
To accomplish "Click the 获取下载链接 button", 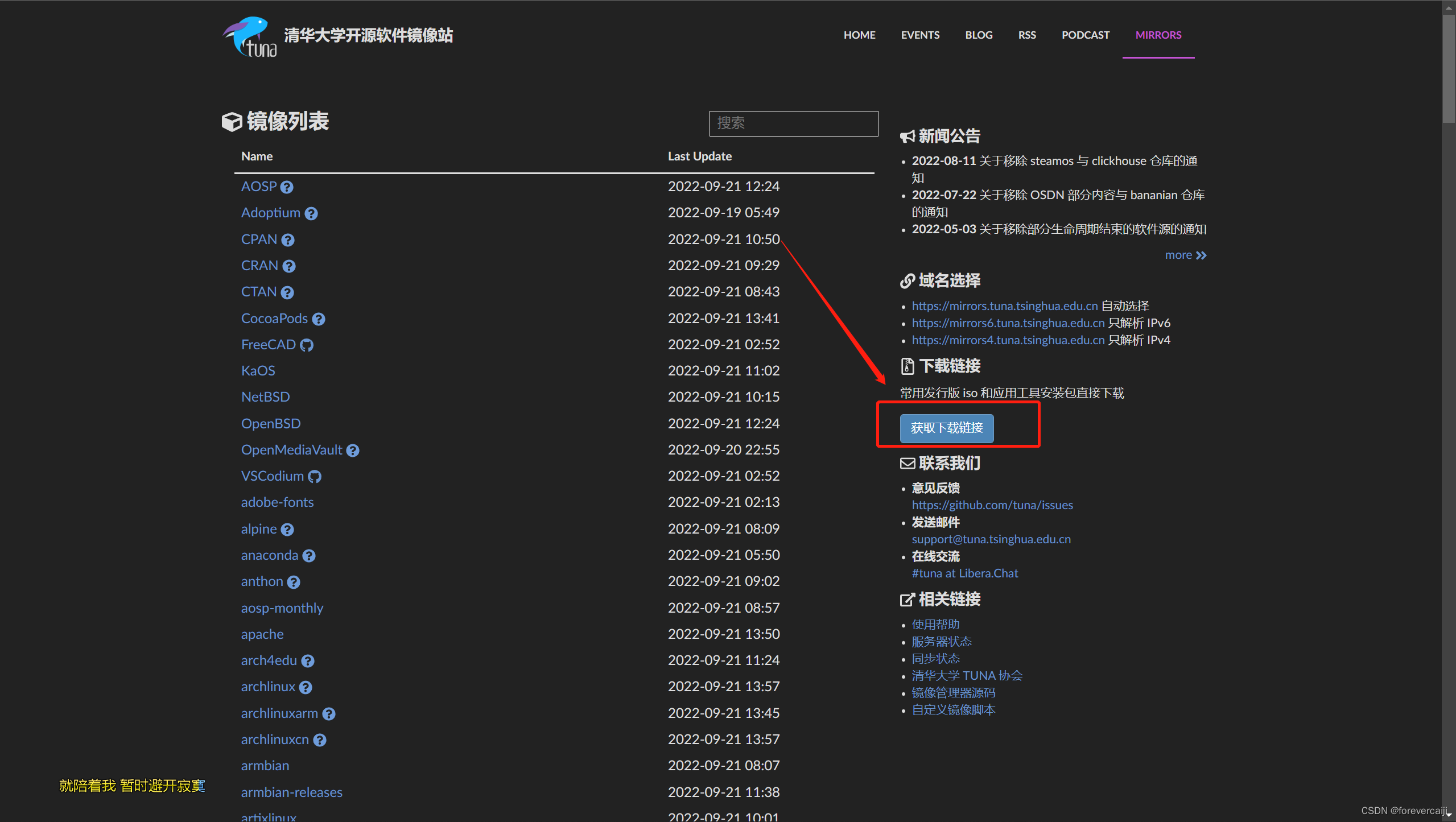I will [947, 428].
